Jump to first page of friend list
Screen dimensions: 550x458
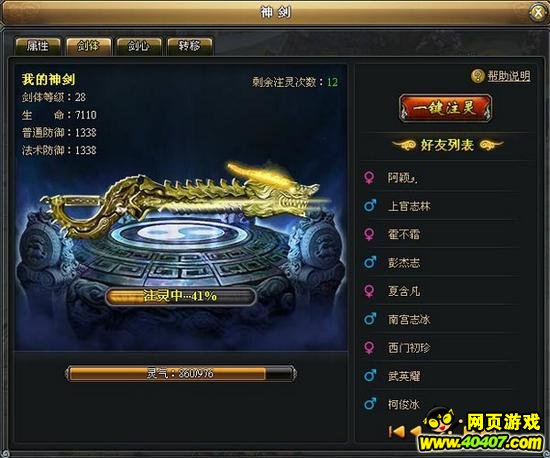pos(396,431)
